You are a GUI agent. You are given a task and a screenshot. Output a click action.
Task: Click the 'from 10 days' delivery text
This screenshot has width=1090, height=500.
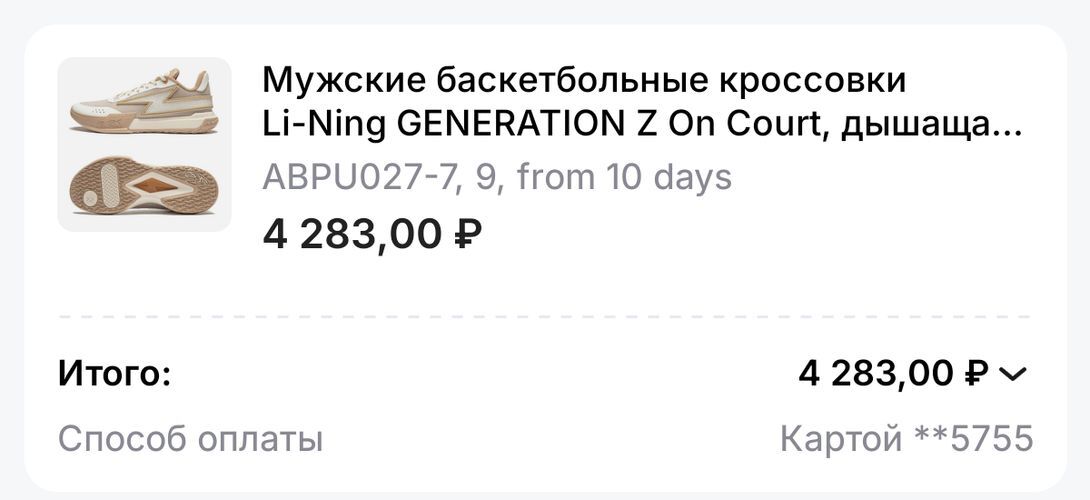click(x=625, y=178)
